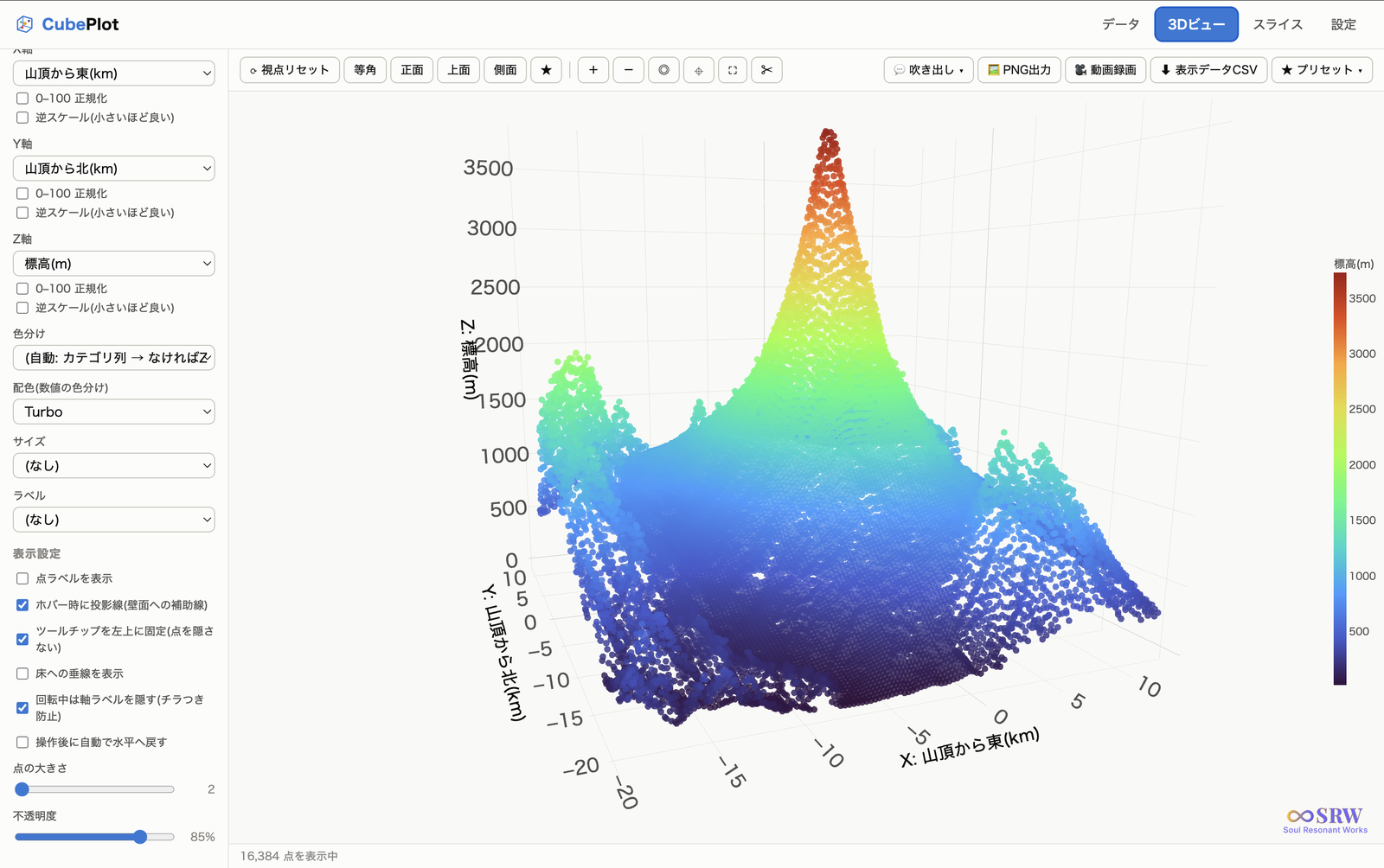Toggle X axis 0–100 正規化 checkbox
This screenshot has height=868, width=1384.
(x=22, y=99)
